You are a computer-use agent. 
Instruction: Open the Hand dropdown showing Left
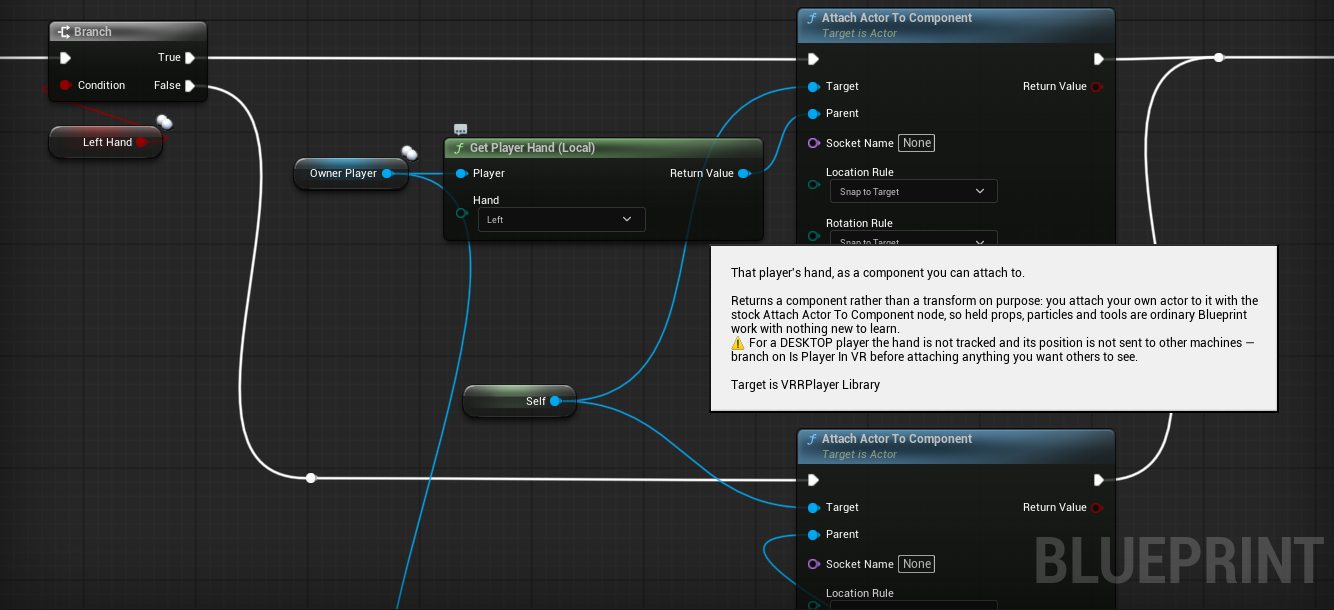point(562,220)
